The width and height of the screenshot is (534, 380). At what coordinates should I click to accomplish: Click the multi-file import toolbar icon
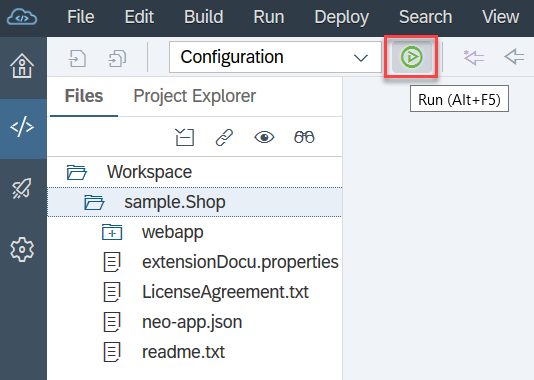[117, 58]
